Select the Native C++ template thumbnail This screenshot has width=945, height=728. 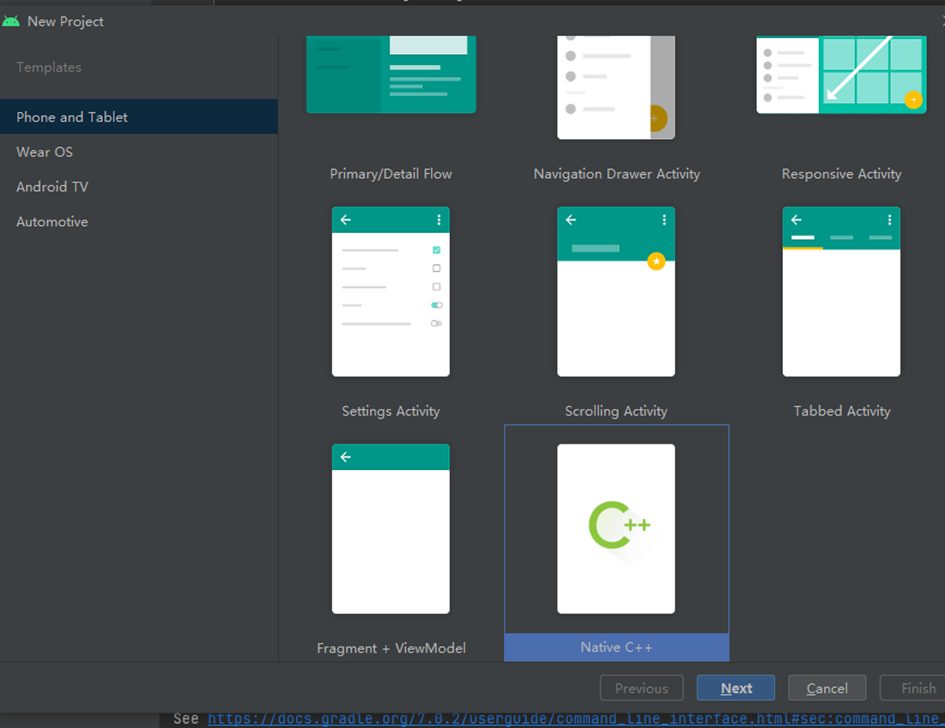click(616, 529)
